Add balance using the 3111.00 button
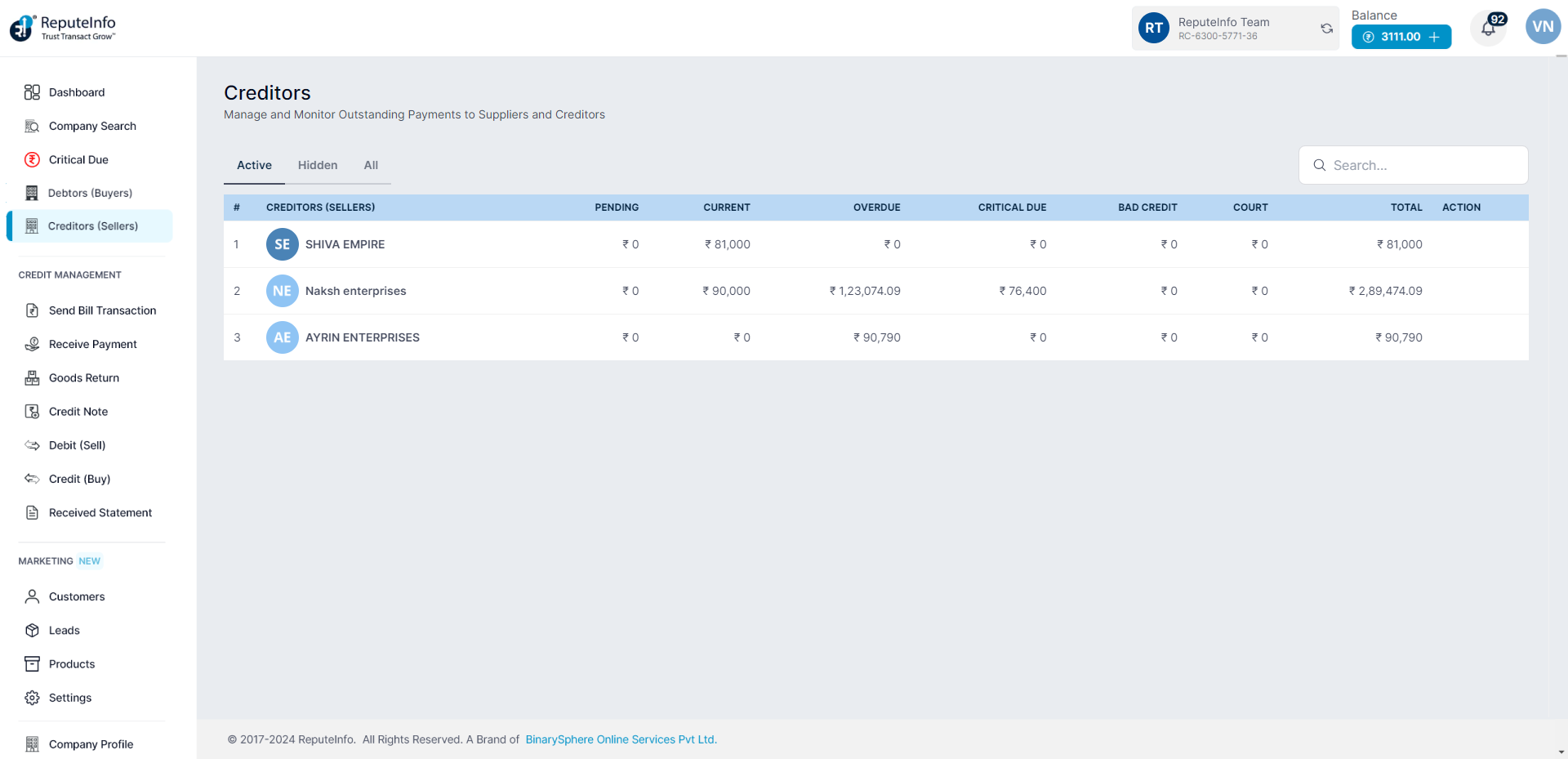The image size is (1568, 759). pyautogui.click(x=1401, y=37)
